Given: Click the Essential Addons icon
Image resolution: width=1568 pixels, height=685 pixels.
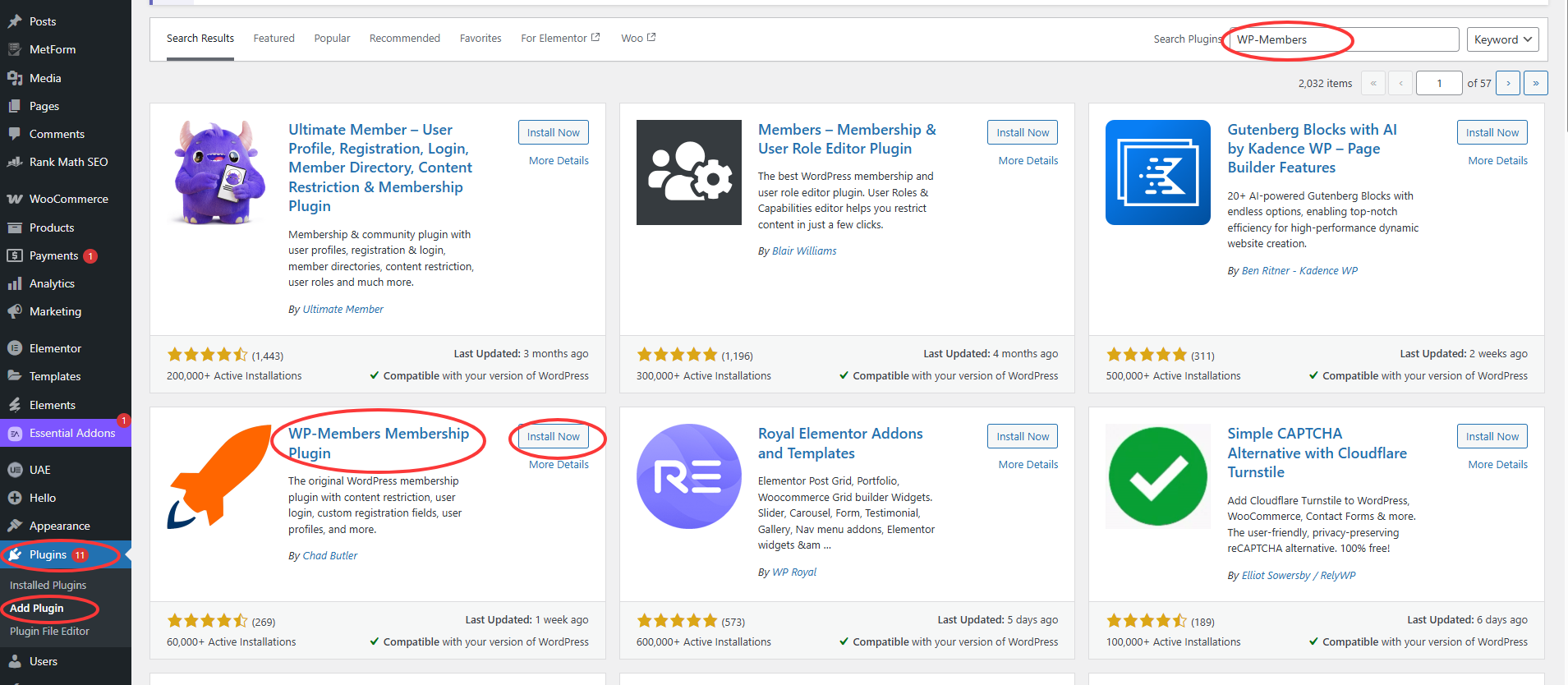Looking at the screenshot, I should pos(15,434).
